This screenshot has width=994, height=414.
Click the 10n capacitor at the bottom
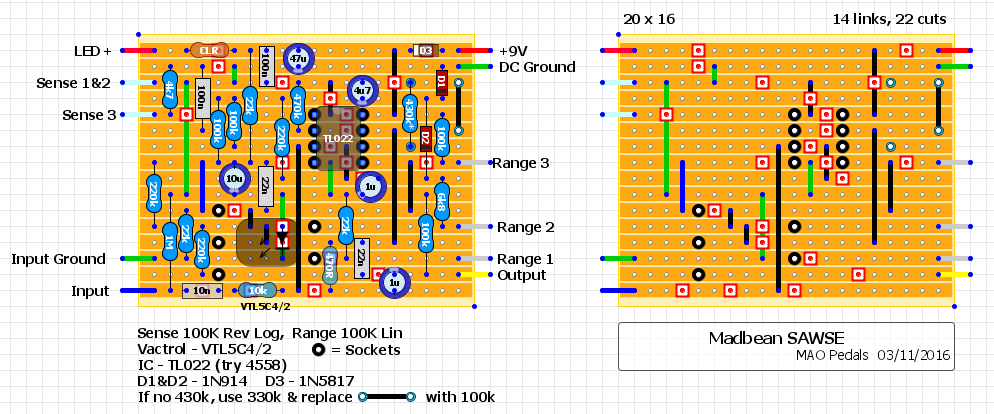click(x=202, y=291)
